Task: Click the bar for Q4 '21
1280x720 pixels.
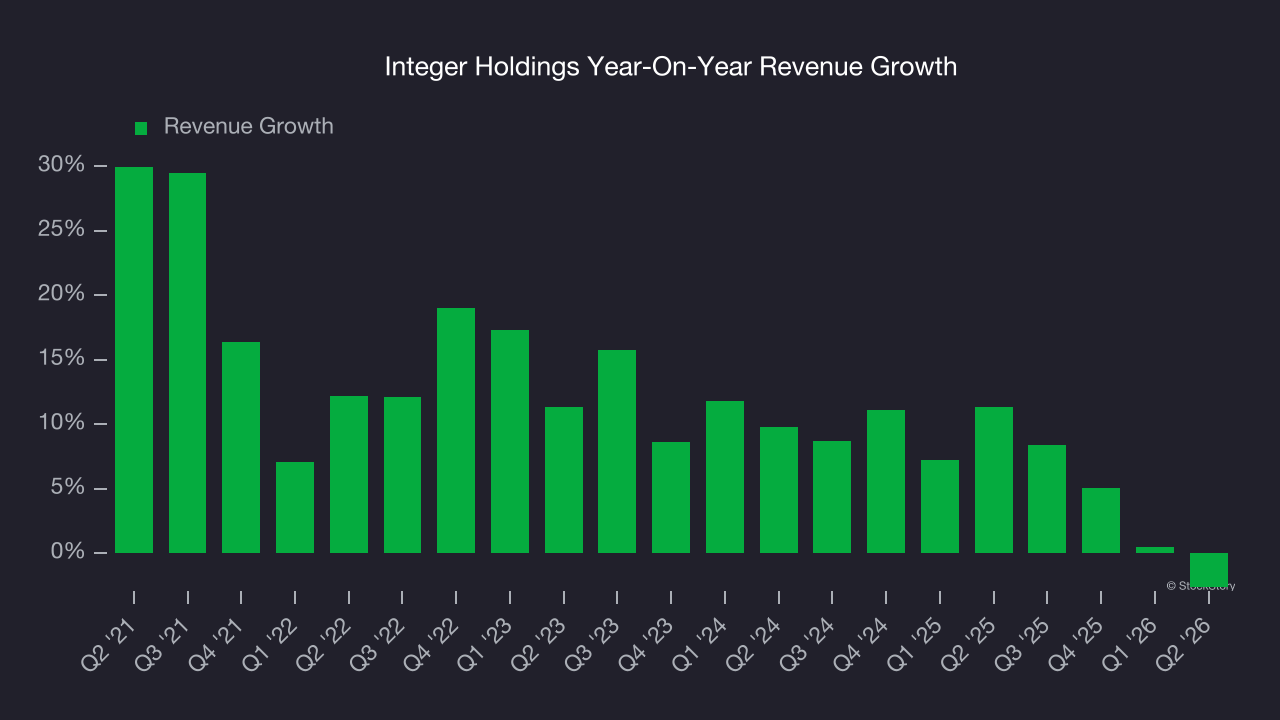Action: pos(241,447)
